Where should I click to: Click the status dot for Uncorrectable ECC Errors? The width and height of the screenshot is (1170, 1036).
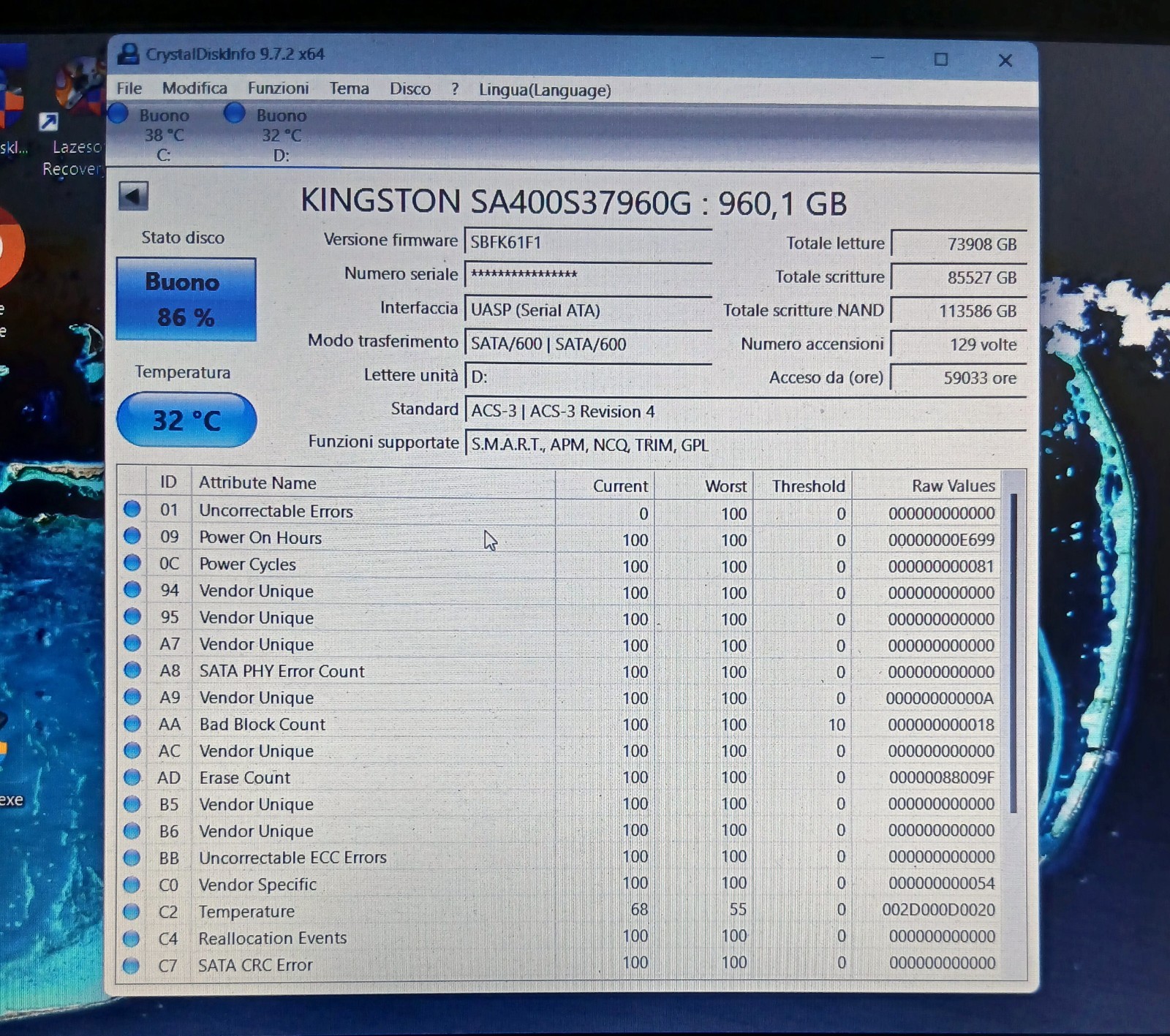tap(132, 857)
